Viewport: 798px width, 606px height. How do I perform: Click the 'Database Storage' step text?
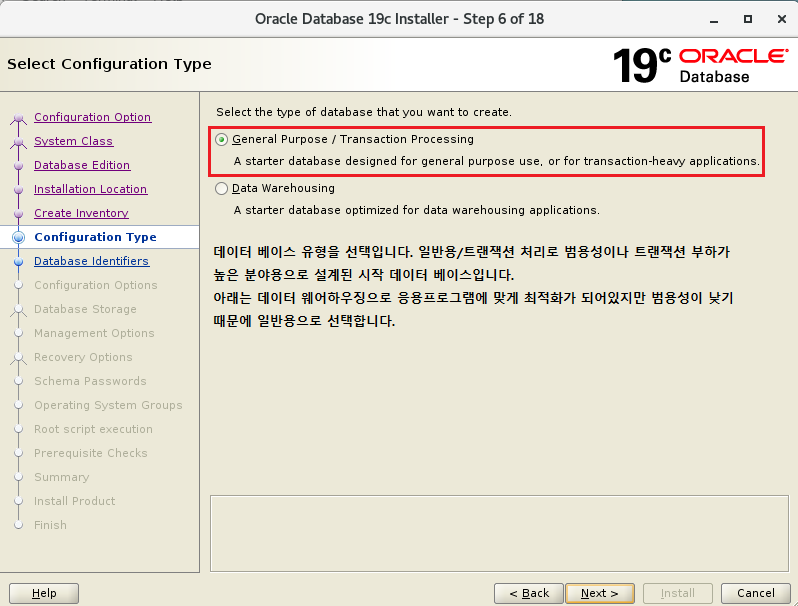pos(85,309)
